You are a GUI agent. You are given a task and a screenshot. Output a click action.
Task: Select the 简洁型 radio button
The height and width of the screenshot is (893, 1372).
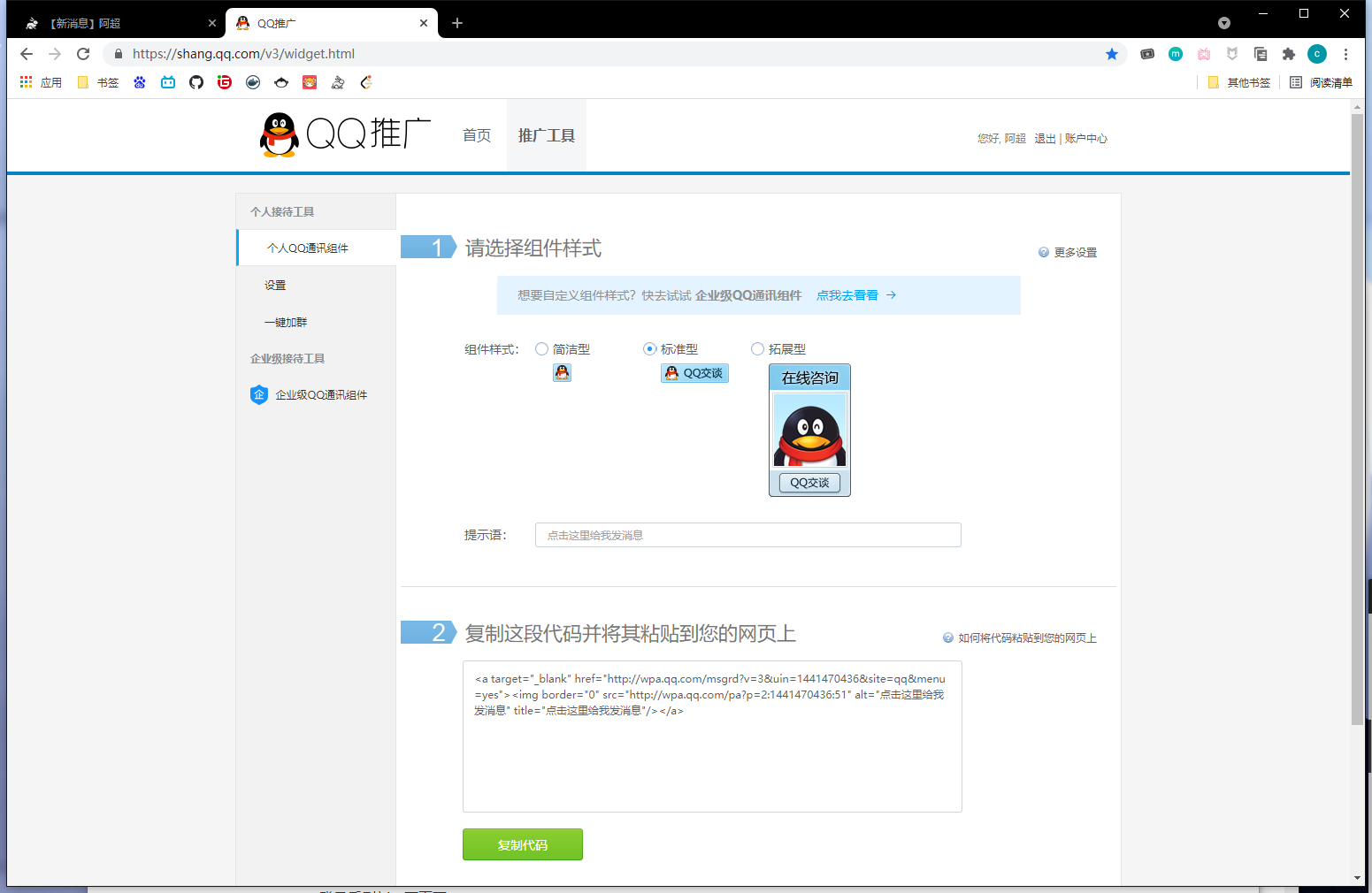[541, 349]
